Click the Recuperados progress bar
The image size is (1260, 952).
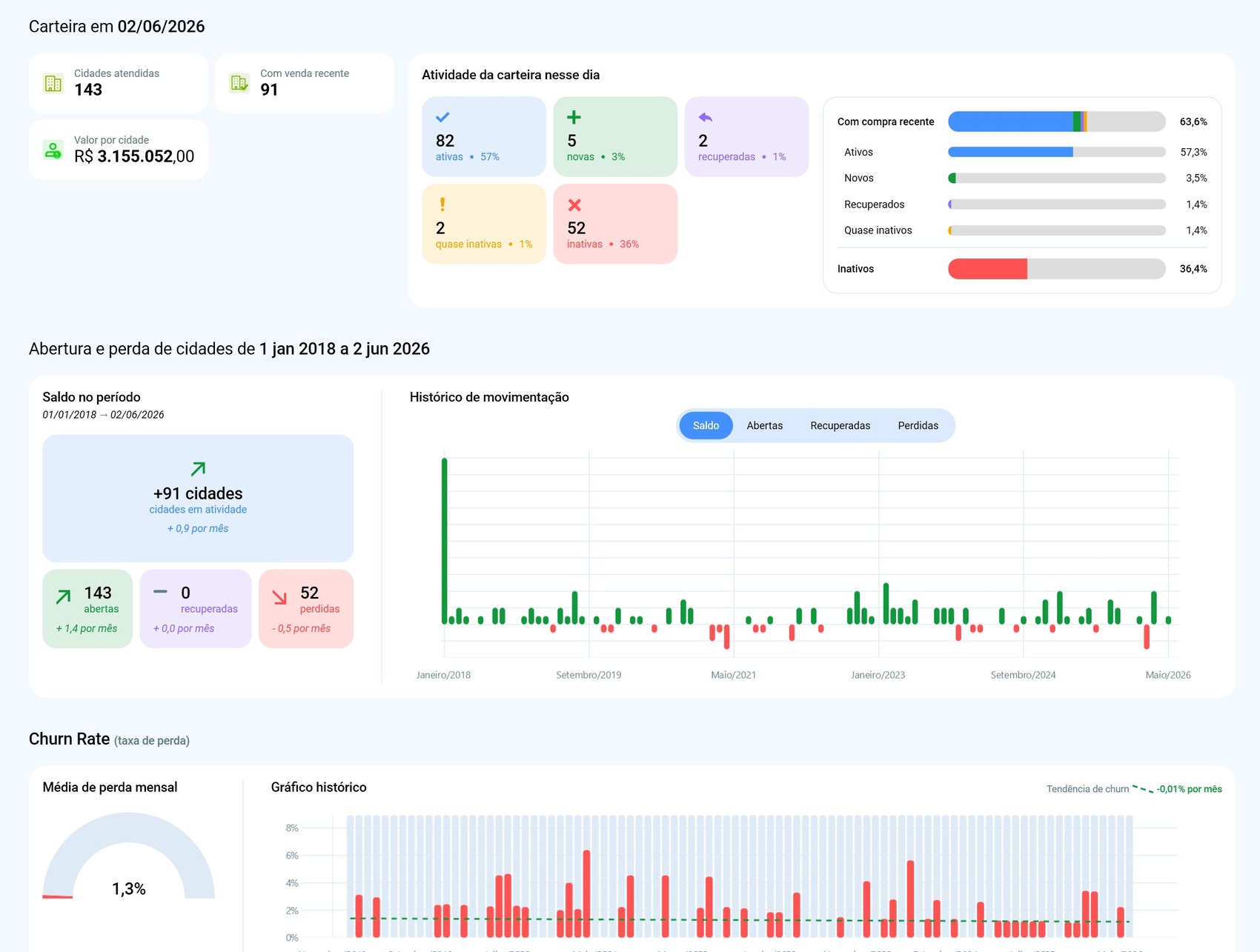pos(1057,204)
